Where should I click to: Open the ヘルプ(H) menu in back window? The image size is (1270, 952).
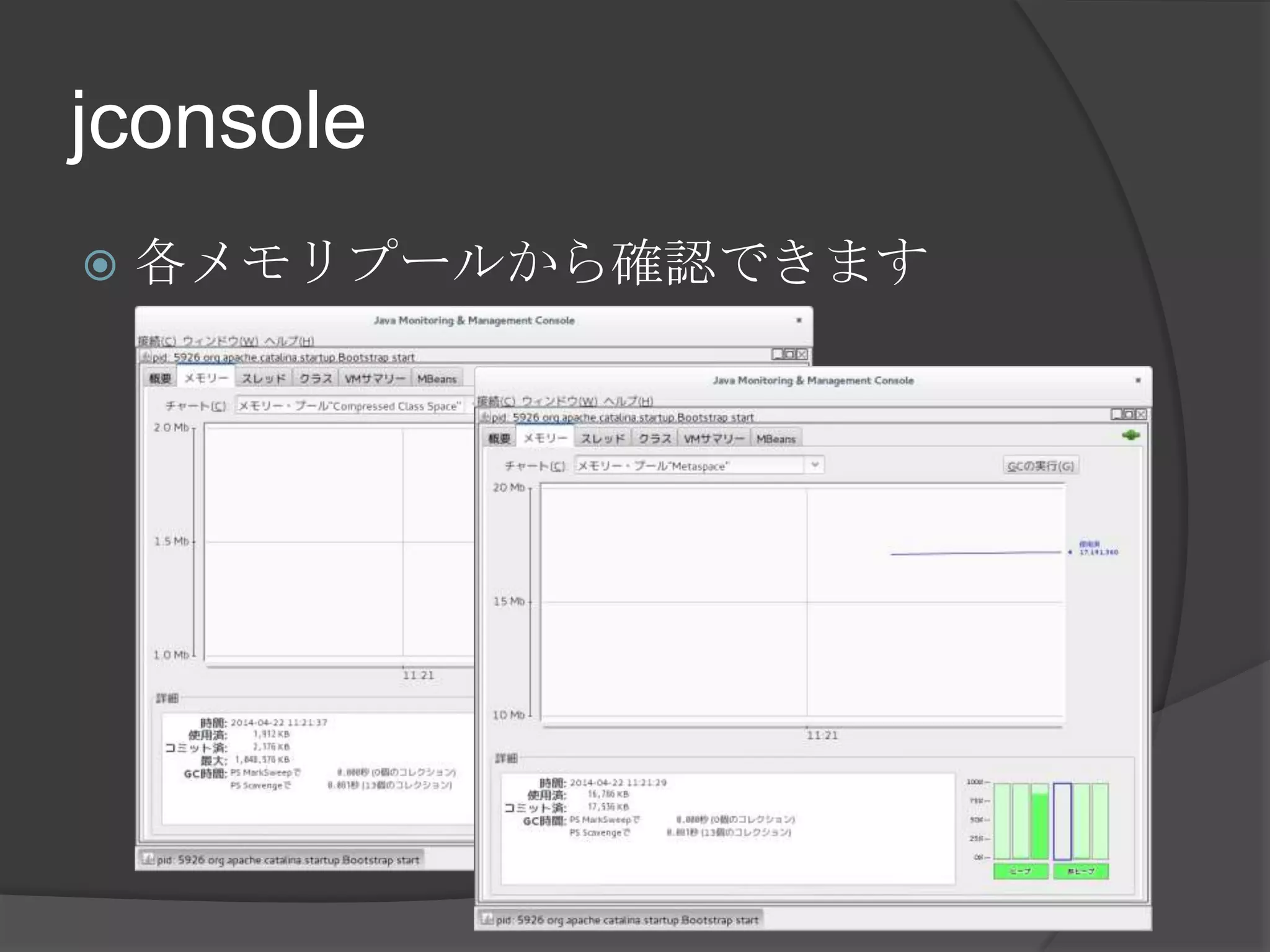[289, 341]
